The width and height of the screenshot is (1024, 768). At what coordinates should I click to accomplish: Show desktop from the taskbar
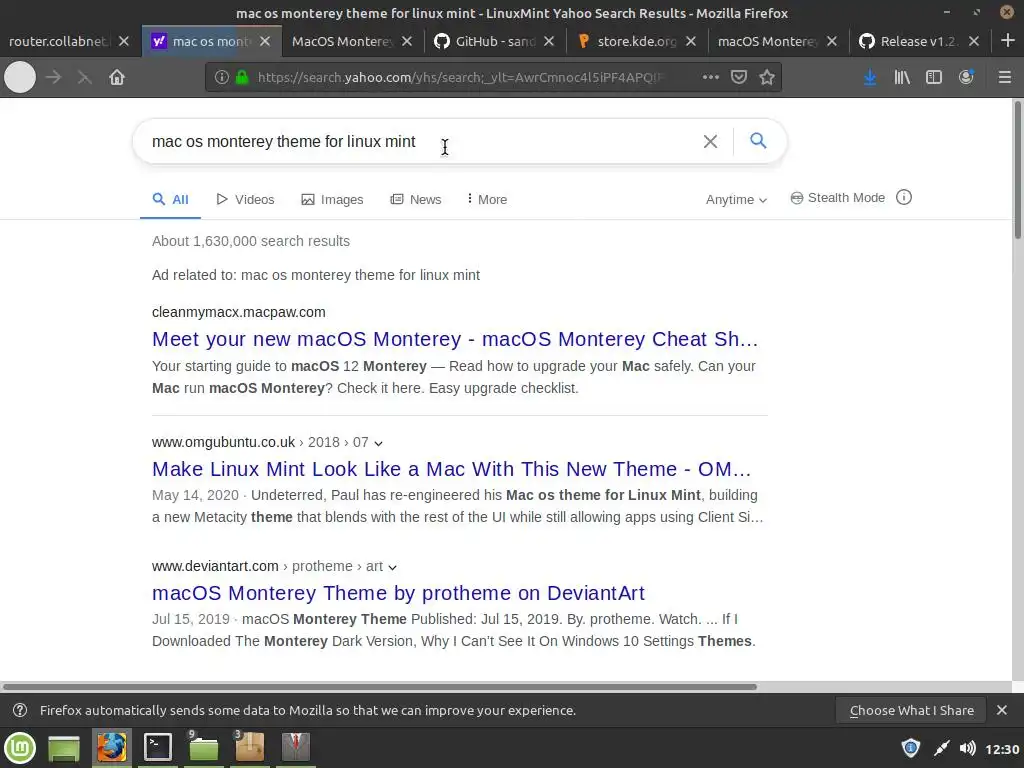(x=64, y=748)
